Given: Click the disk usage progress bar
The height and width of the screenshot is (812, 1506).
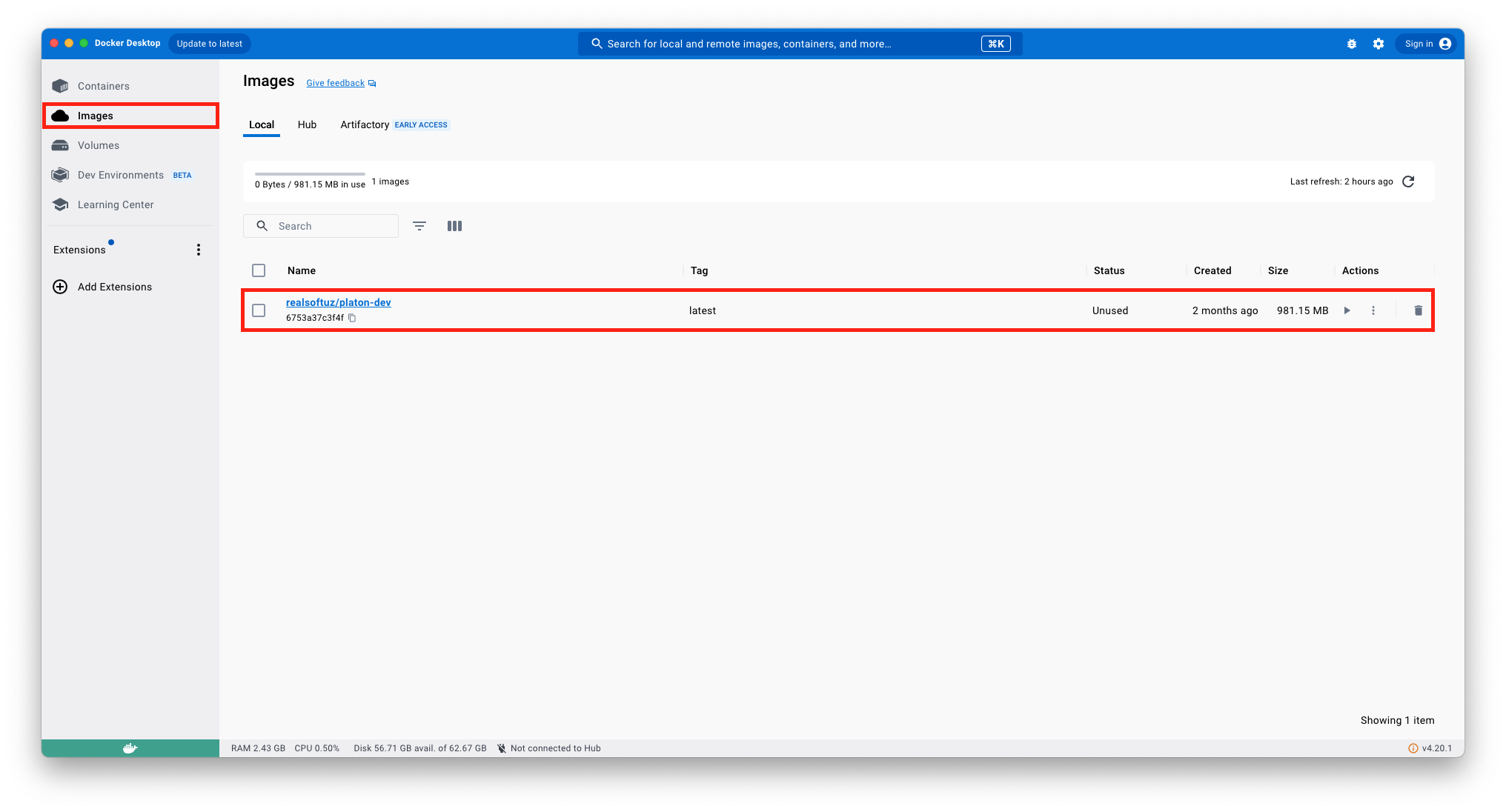Looking at the screenshot, I should coord(310,174).
